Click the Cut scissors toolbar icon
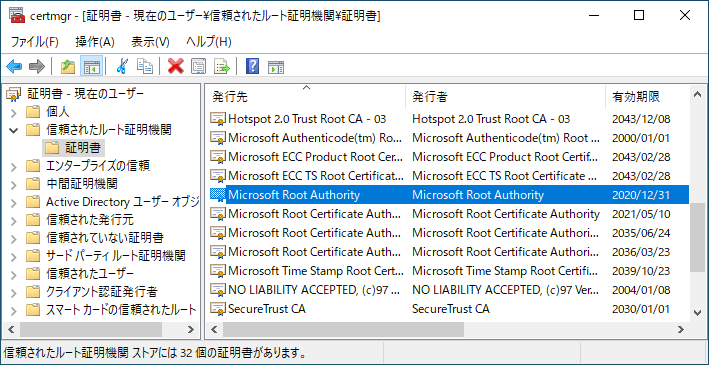Viewport: 709px width, 365px height. pyautogui.click(x=121, y=67)
